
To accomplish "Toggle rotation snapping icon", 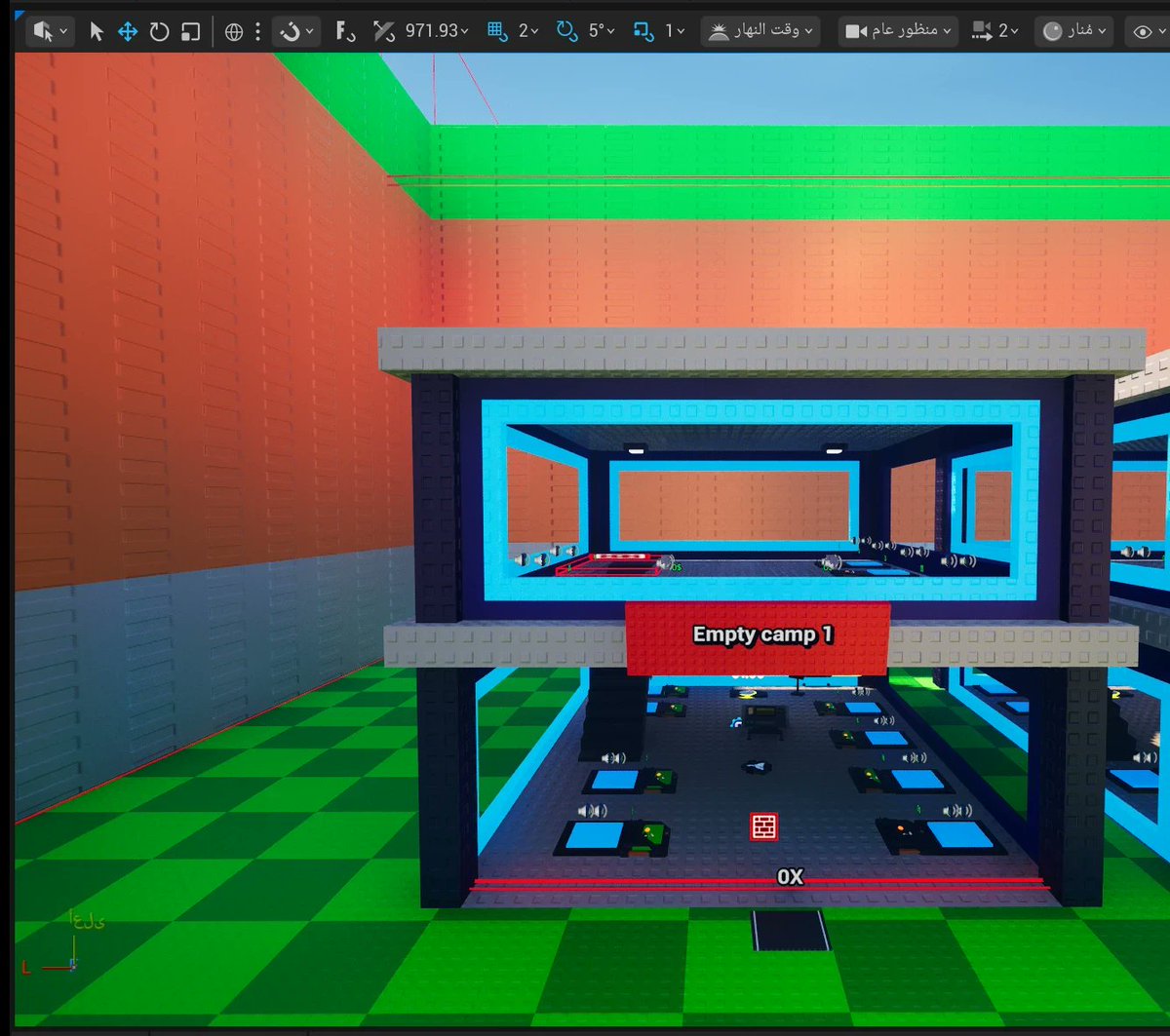I will [x=567, y=31].
